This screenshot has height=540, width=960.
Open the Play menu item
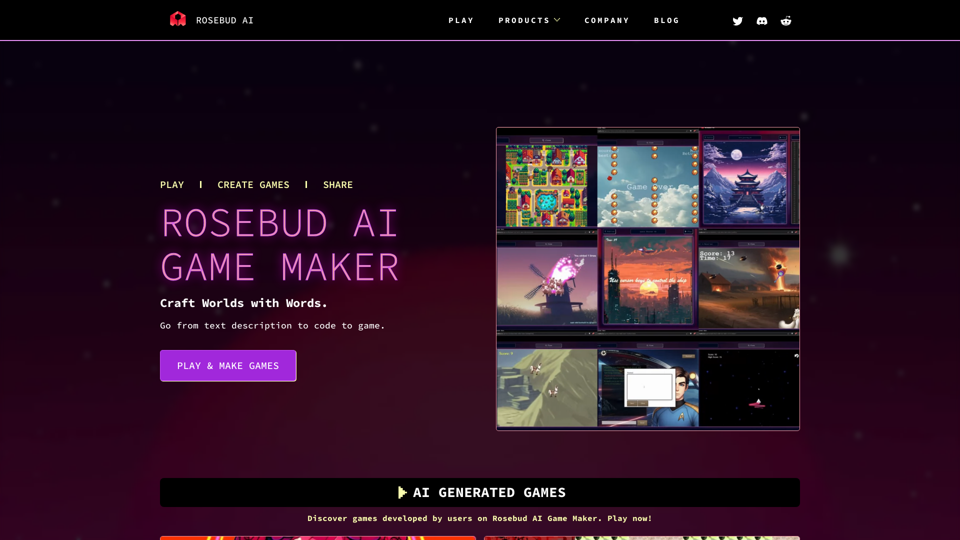[461, 20]
